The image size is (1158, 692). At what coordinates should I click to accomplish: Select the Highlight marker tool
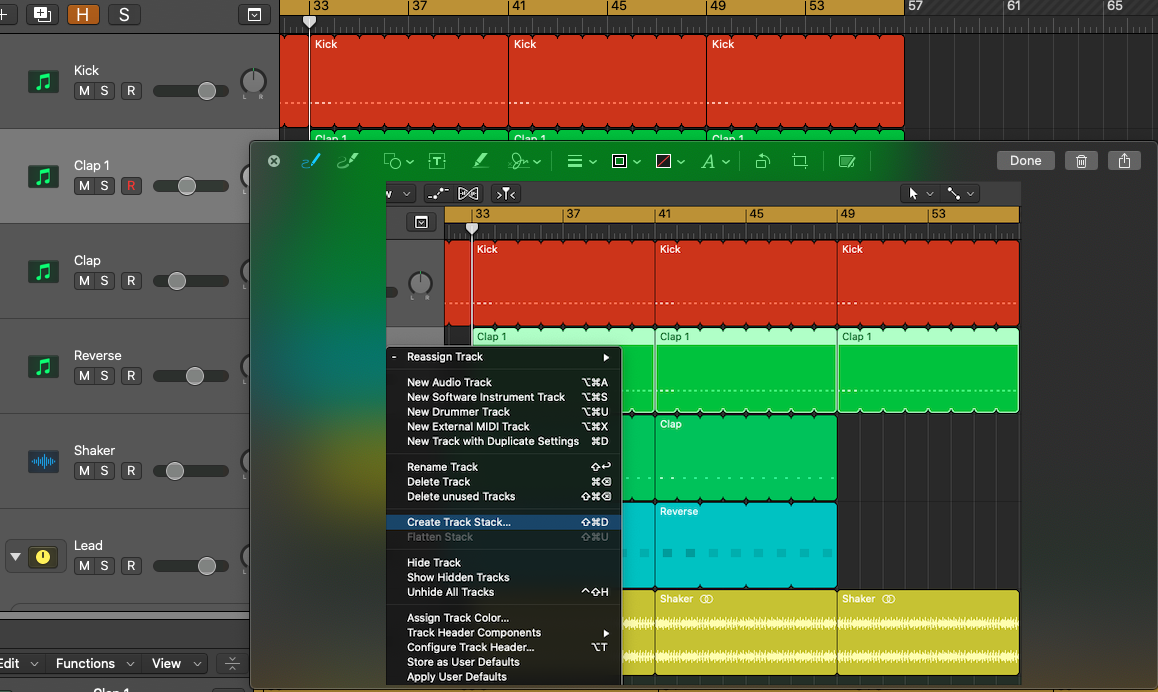tap(480, 161)
